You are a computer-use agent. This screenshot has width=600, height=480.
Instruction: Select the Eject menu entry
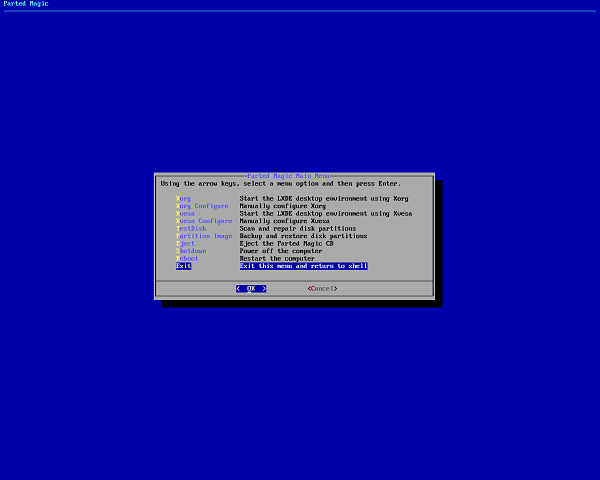click(x=185, y=243)
